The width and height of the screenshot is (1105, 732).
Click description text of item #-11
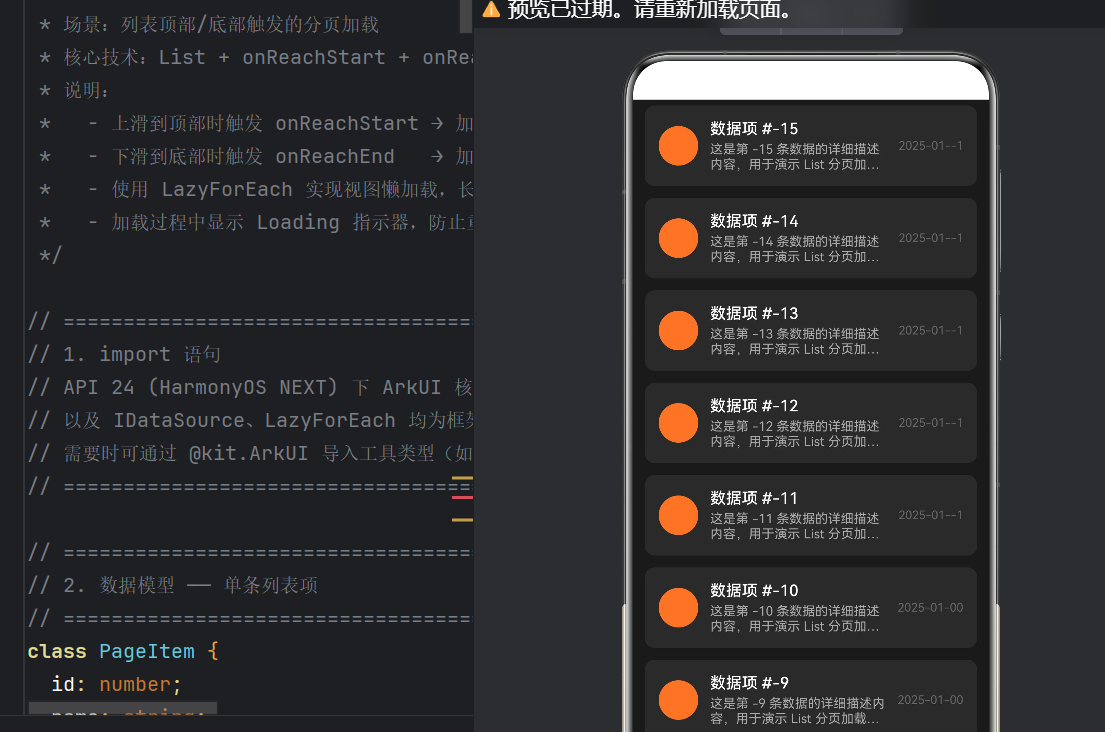794,526
